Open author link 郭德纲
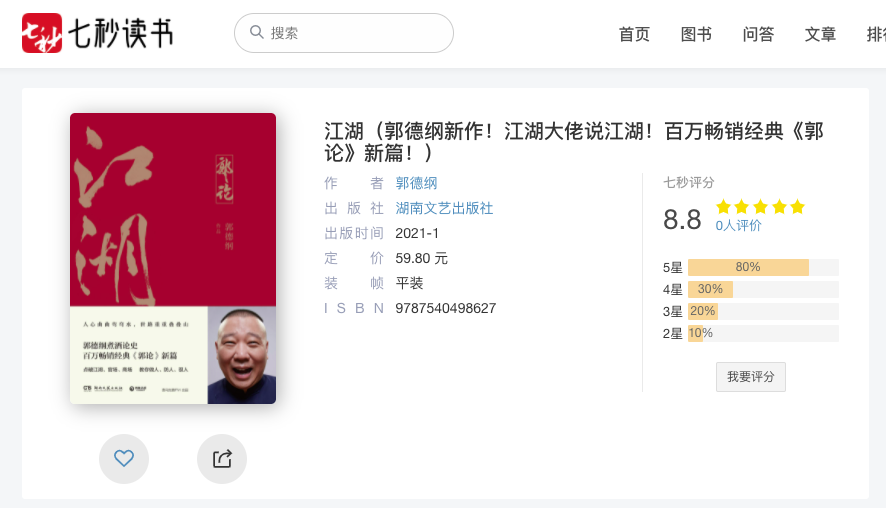 coord(416,183)
